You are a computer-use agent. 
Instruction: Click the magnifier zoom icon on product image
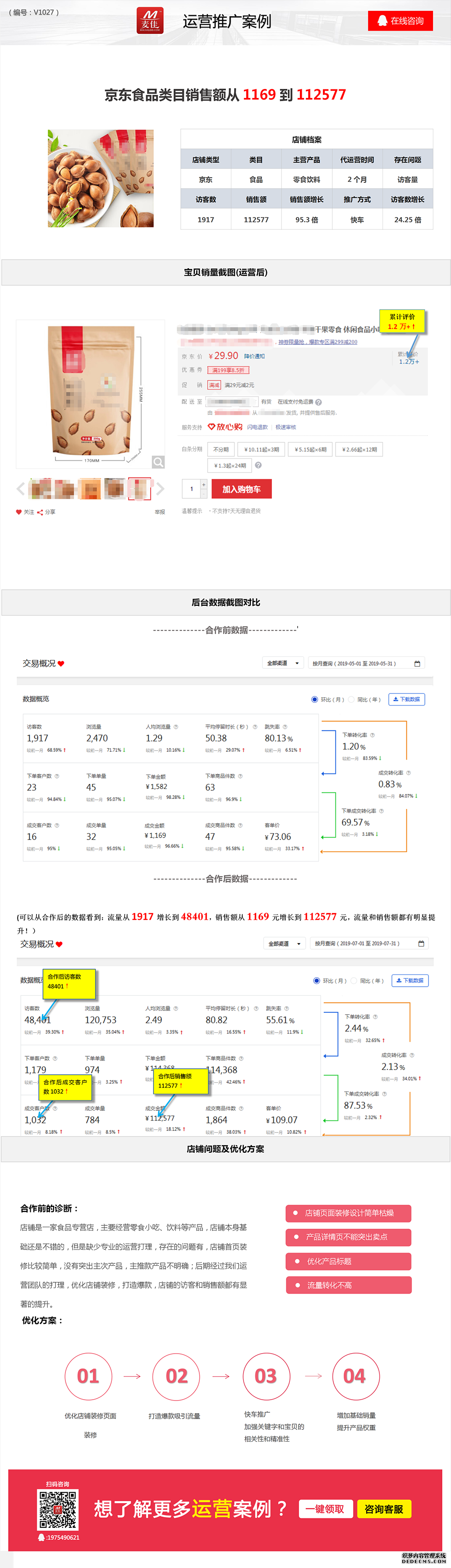158,462
